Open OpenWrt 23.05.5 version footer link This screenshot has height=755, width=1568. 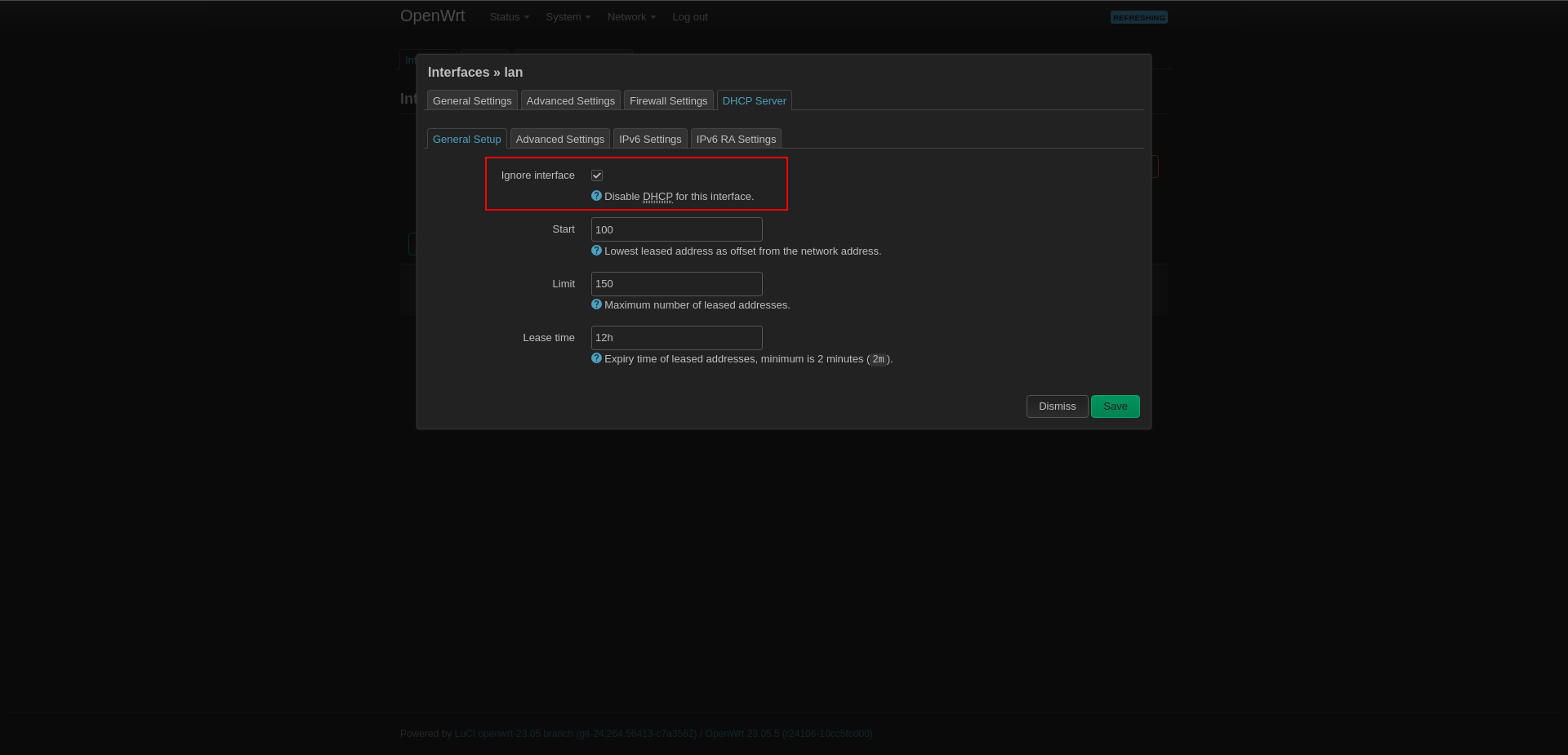[789, 734]
